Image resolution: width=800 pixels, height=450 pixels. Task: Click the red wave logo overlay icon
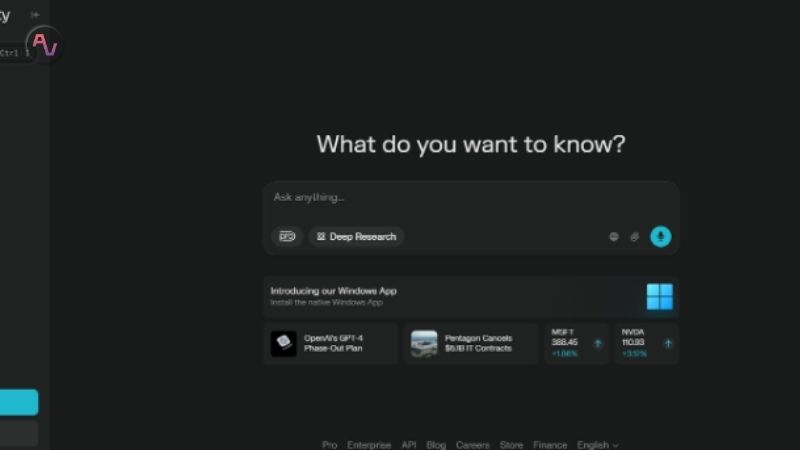(x=44, y=45)
